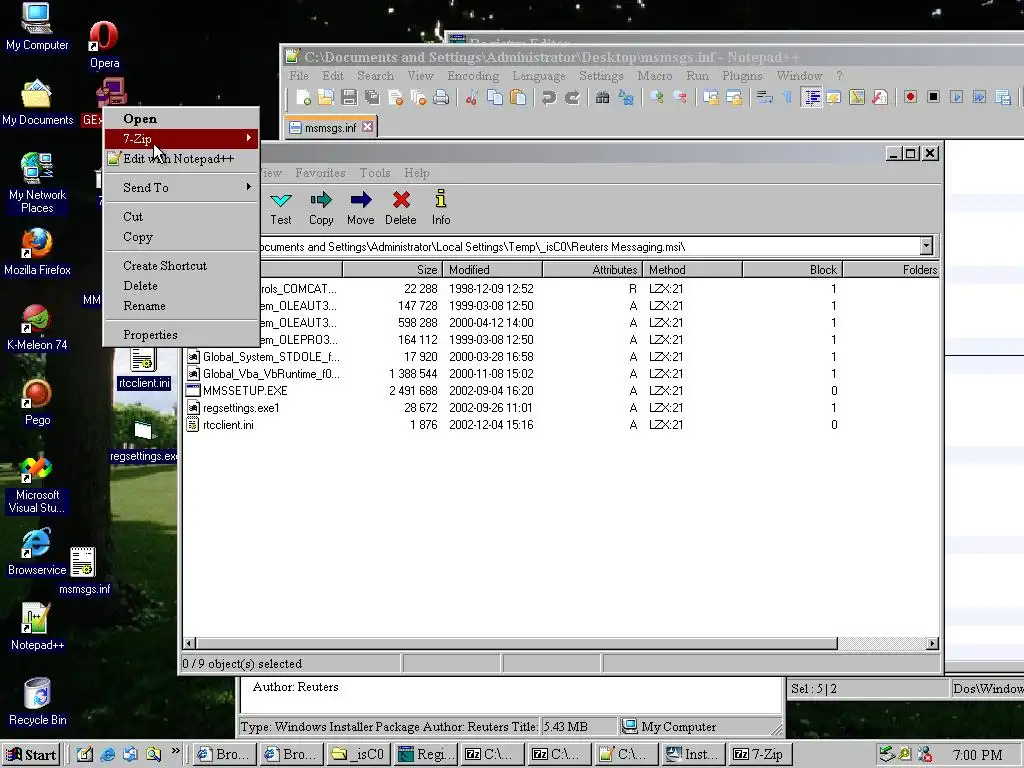Click the Save All icon in Notepad++
Screen dimensions: 1024x768
[x=372, y=98]
